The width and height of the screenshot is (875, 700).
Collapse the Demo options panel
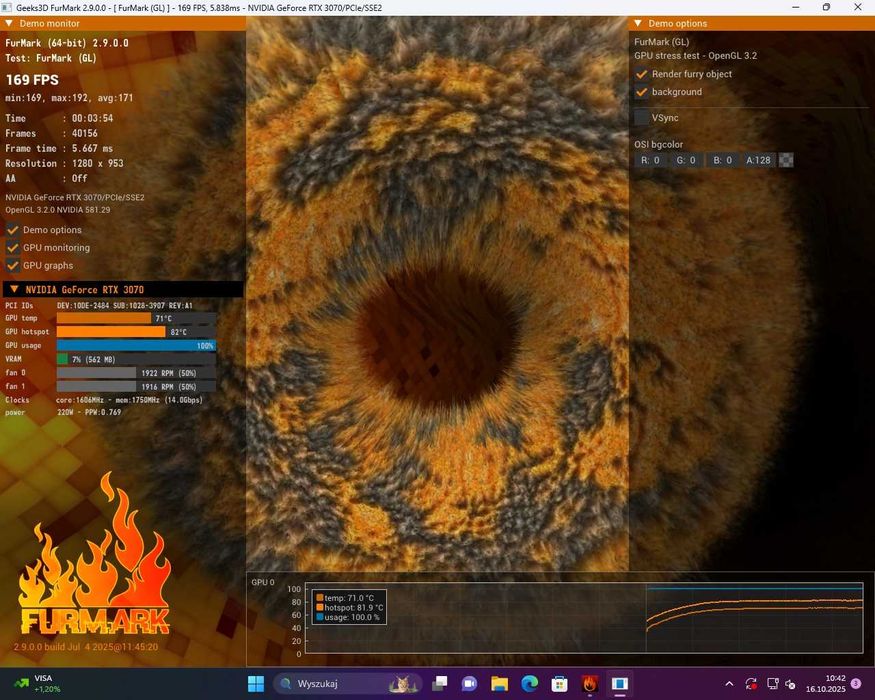[x=637, y=23]
